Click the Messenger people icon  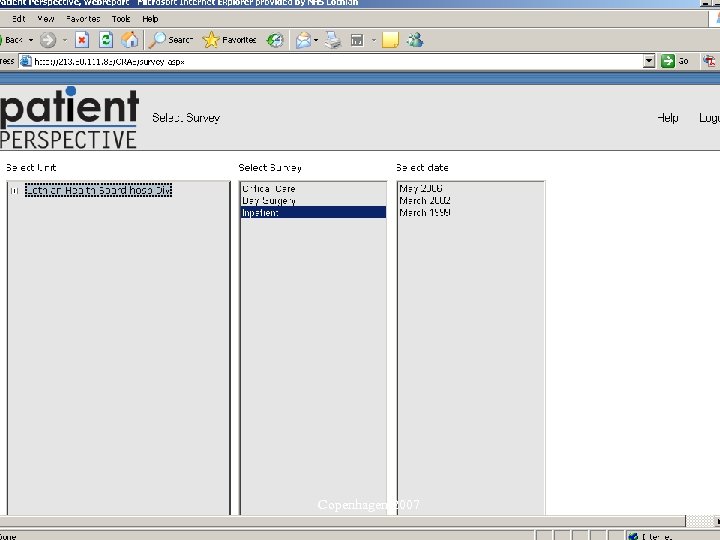(415, 40)
